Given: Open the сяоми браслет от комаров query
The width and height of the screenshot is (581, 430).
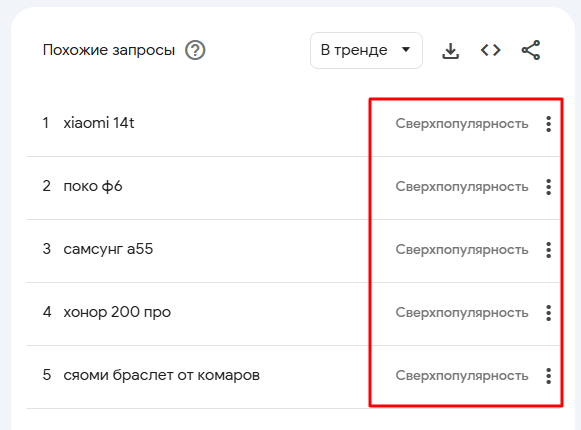Looking at the screenshot, I should (x=161, y=375).
